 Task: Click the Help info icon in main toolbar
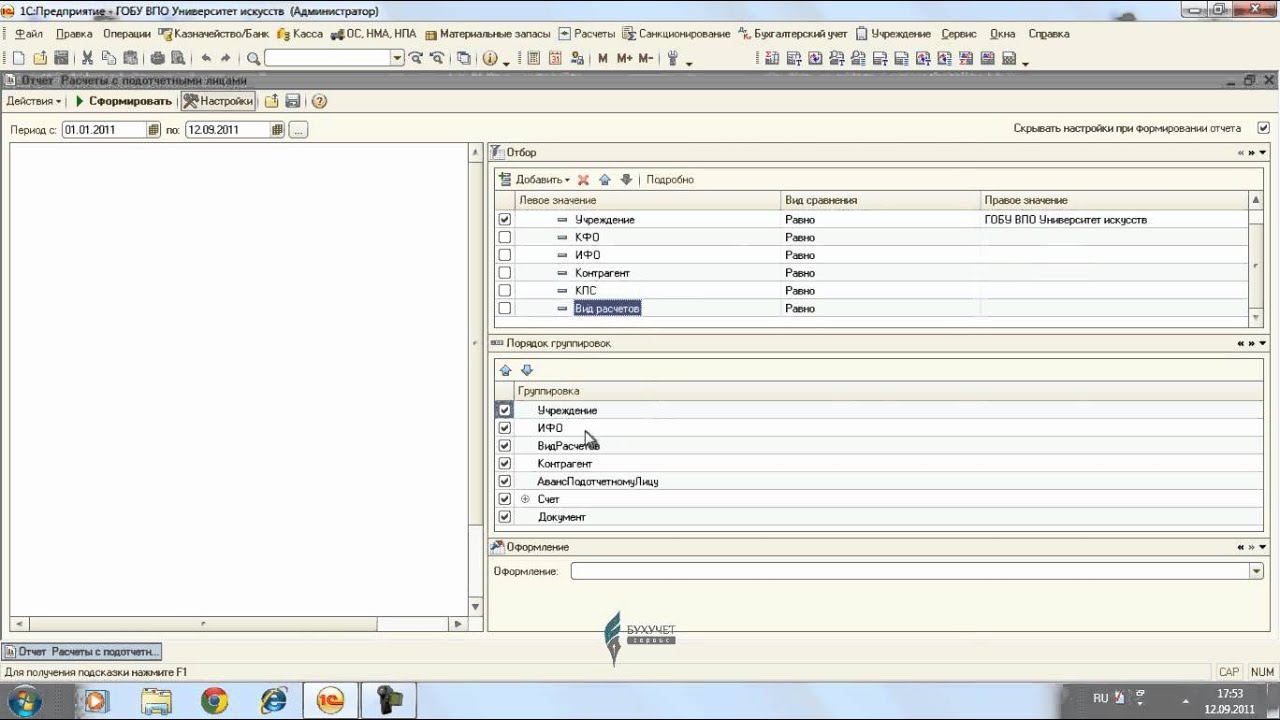click(x=490, y=58)
